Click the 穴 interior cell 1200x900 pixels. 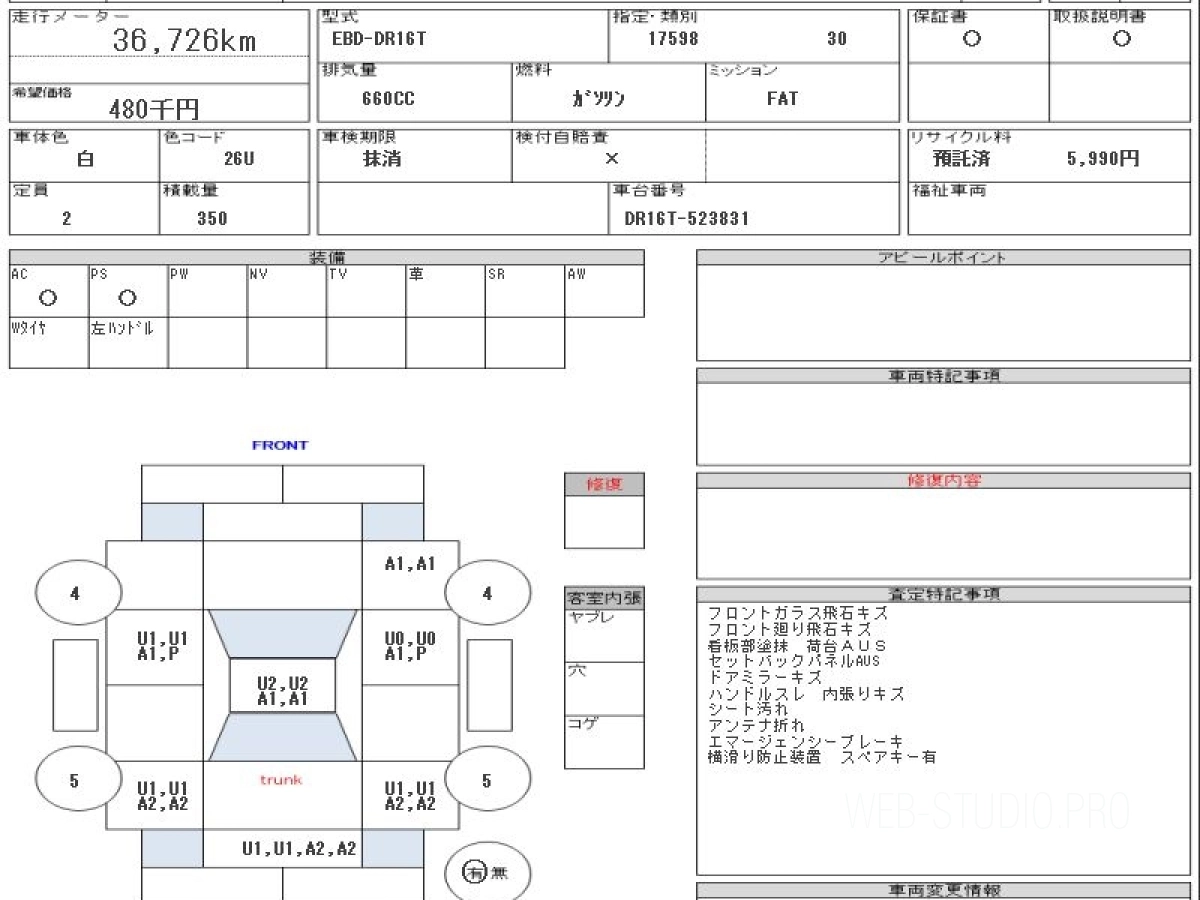click(604, 689)
